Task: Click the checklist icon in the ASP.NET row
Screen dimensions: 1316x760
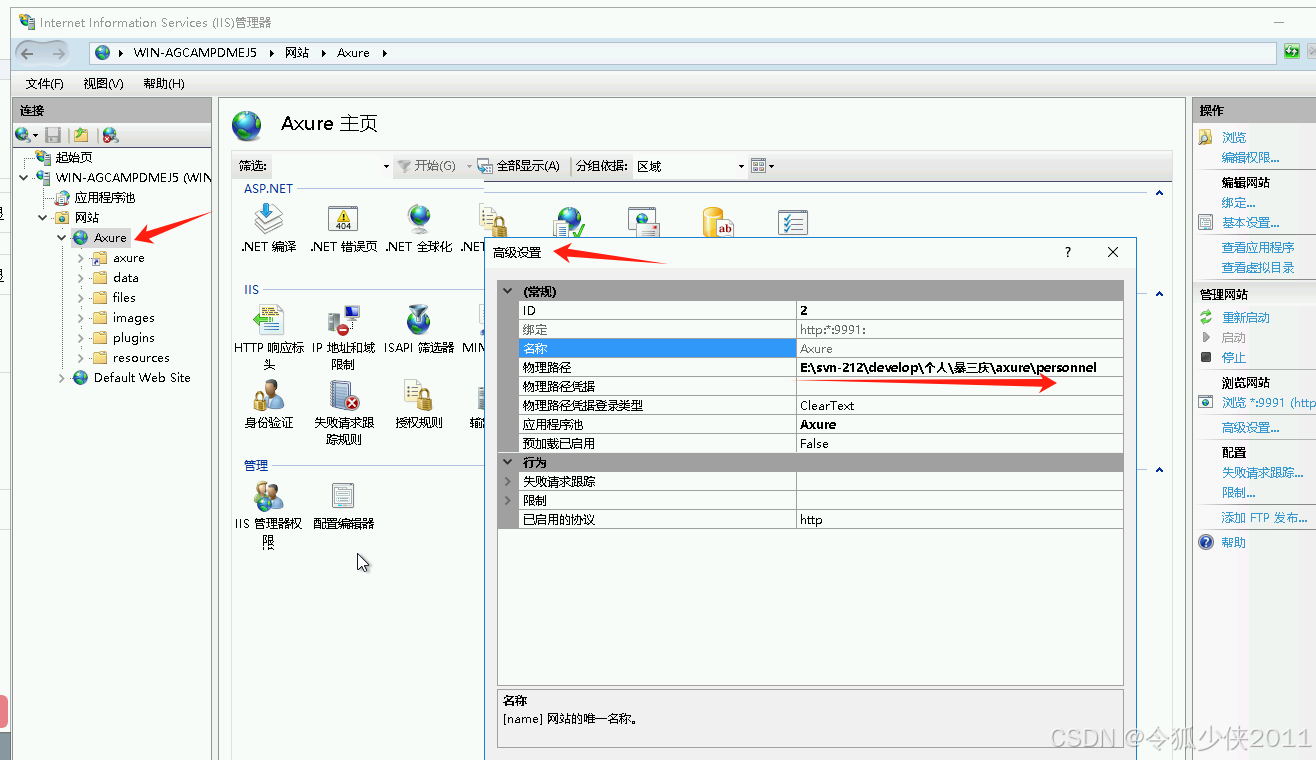Action: (x=792, y=221)
